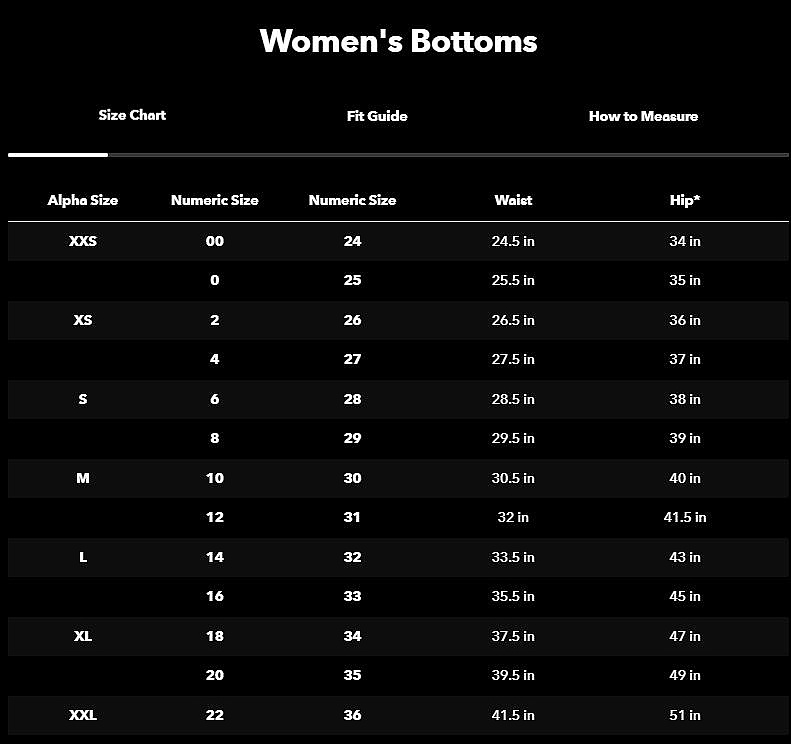Click the 41.5 in hip value

[685, 517]
